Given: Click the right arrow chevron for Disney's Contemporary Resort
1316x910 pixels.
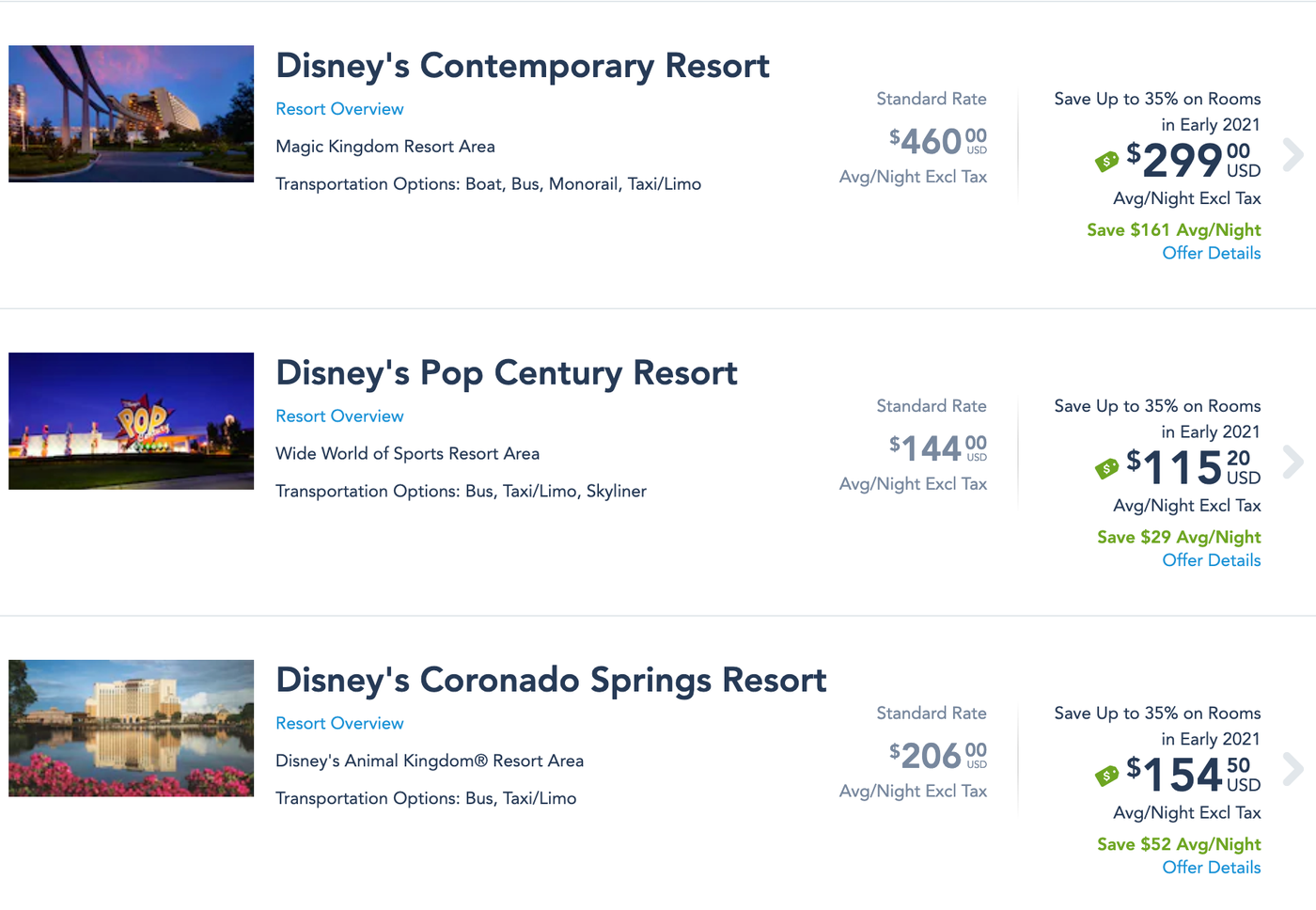Looking at the screenshot, I should (x=1294, y=155).
